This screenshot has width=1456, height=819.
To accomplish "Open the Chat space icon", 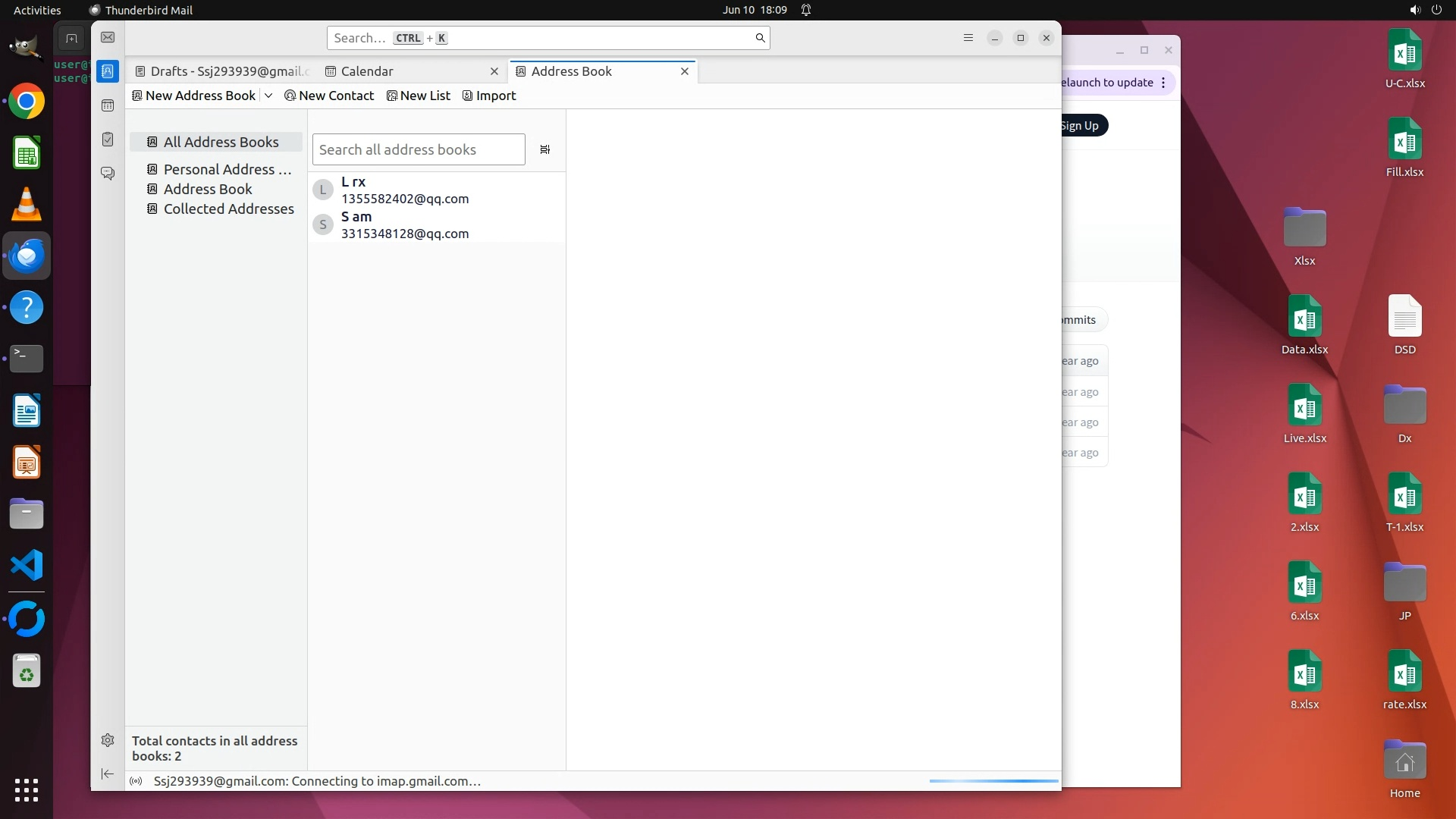I will [x=108, y=174].
